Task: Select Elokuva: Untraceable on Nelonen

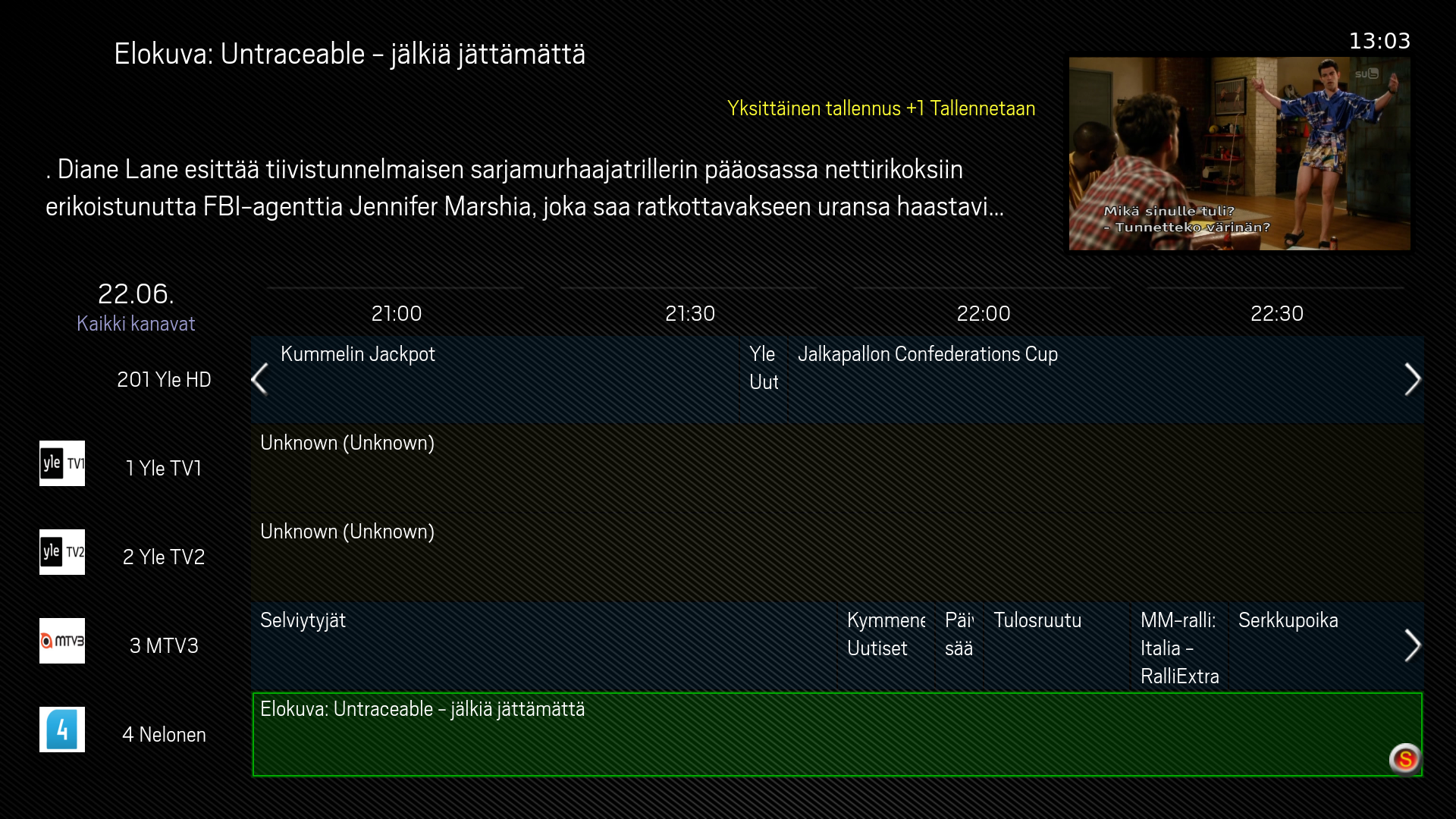Action: click(x=837, y=734)
